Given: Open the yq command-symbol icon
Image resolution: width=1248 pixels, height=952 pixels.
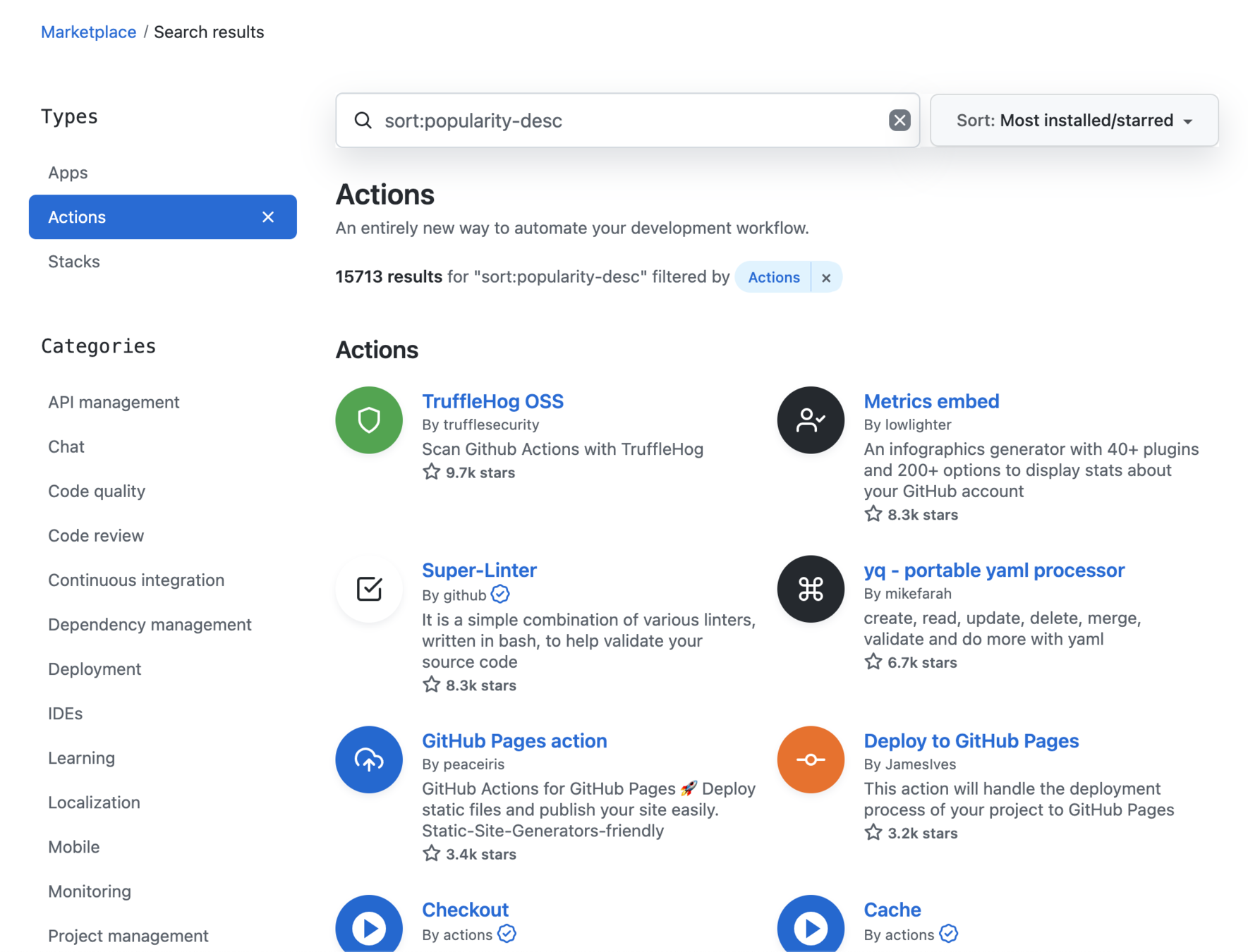Looking at the screenshot, I should coord(811,589).
